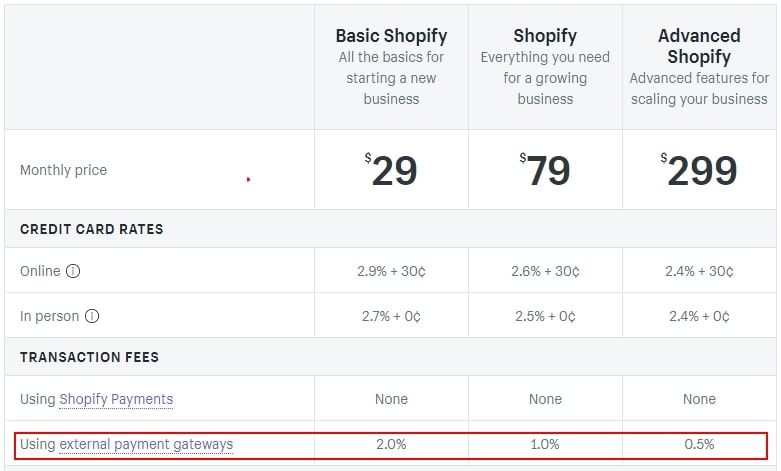Click the $299 monthly price
This screenshot has width=781, height=471.
click(699, 171)
